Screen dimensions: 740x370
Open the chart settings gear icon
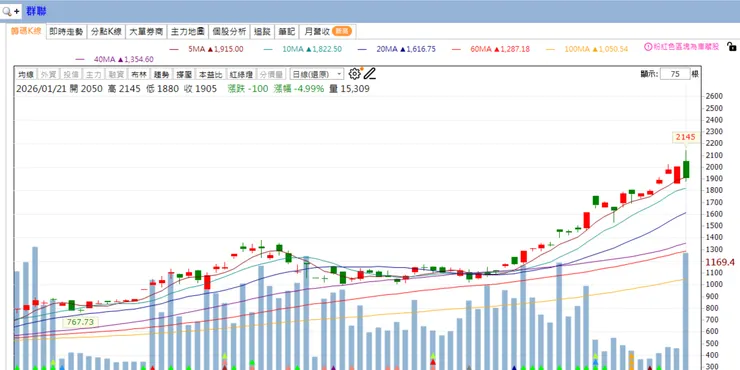[354, 74]
